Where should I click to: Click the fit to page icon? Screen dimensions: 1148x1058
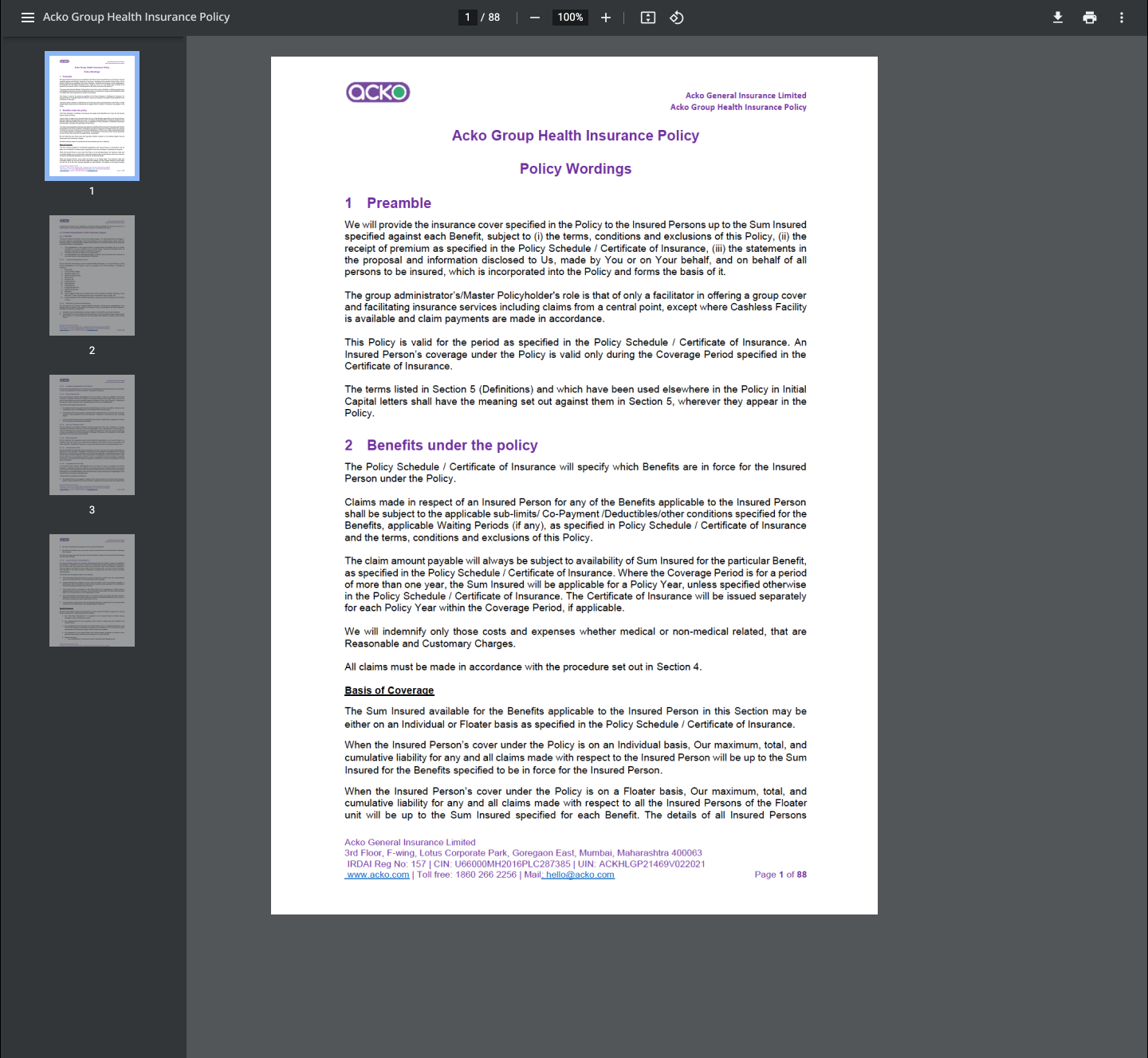(648, 18)
